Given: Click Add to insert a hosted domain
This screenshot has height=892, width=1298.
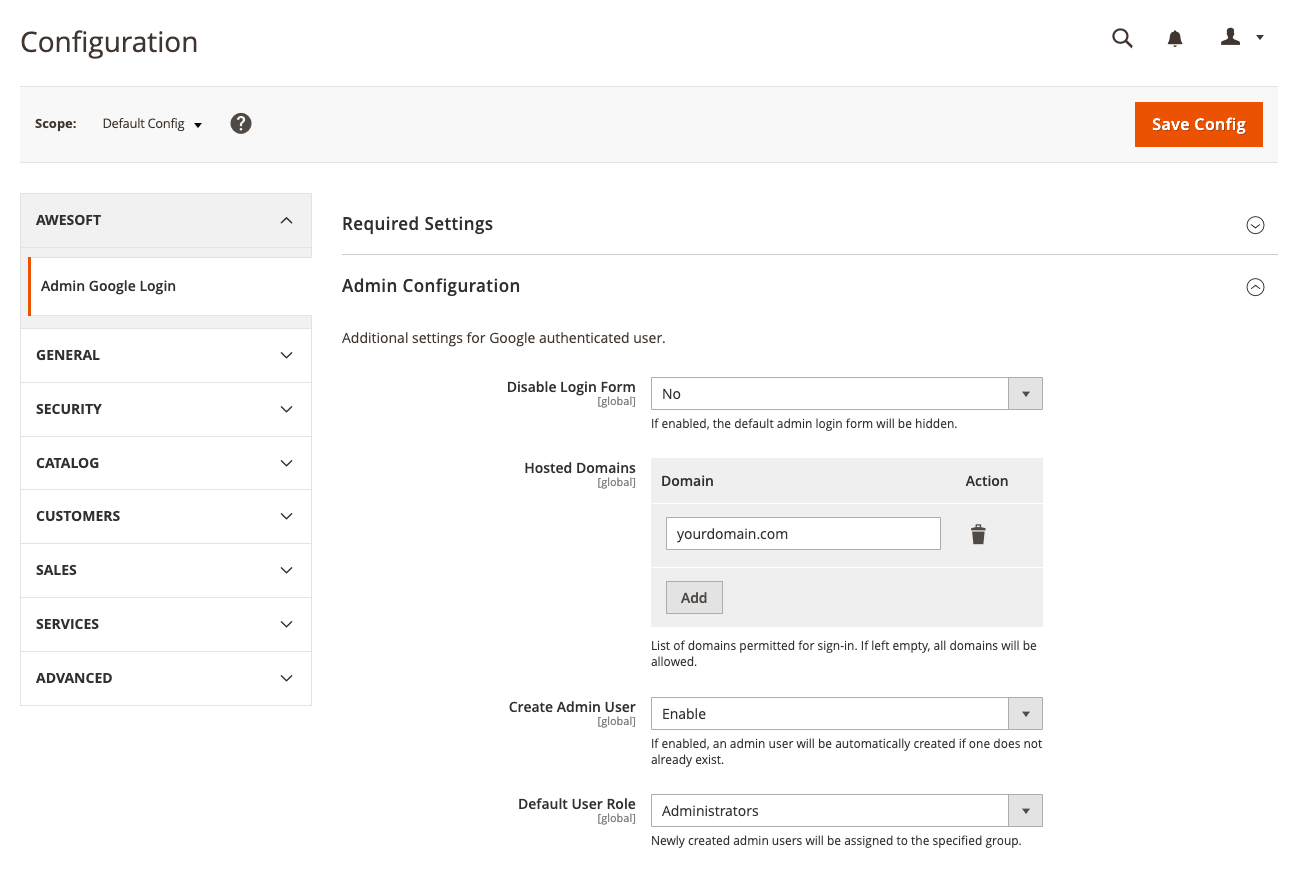Looking at the screenshot, I should coord(694,598).
